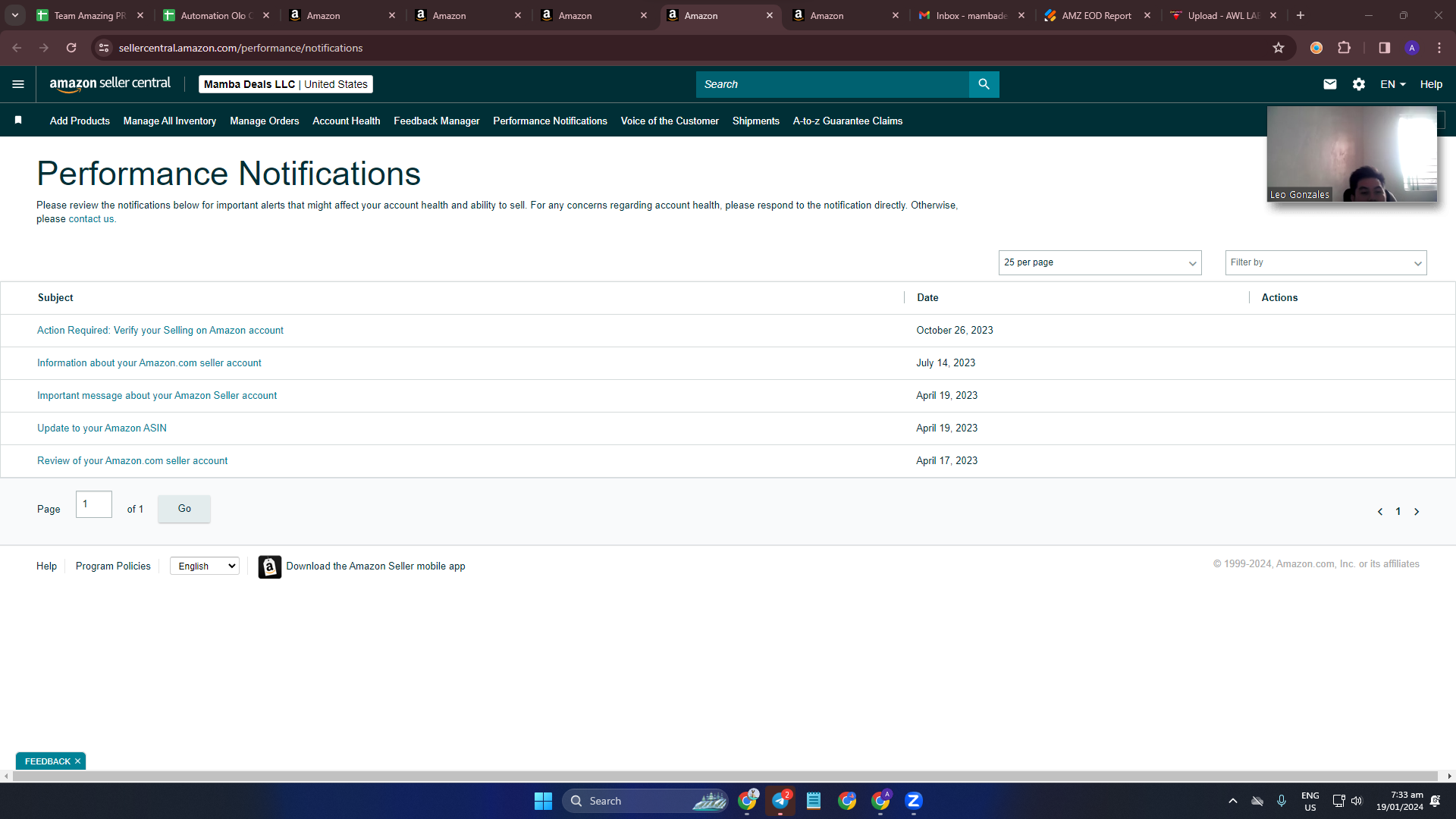The width and height of the screenshot is (1456, 819).
Task: Open Voice of the Customer
Action: point(670,121)
